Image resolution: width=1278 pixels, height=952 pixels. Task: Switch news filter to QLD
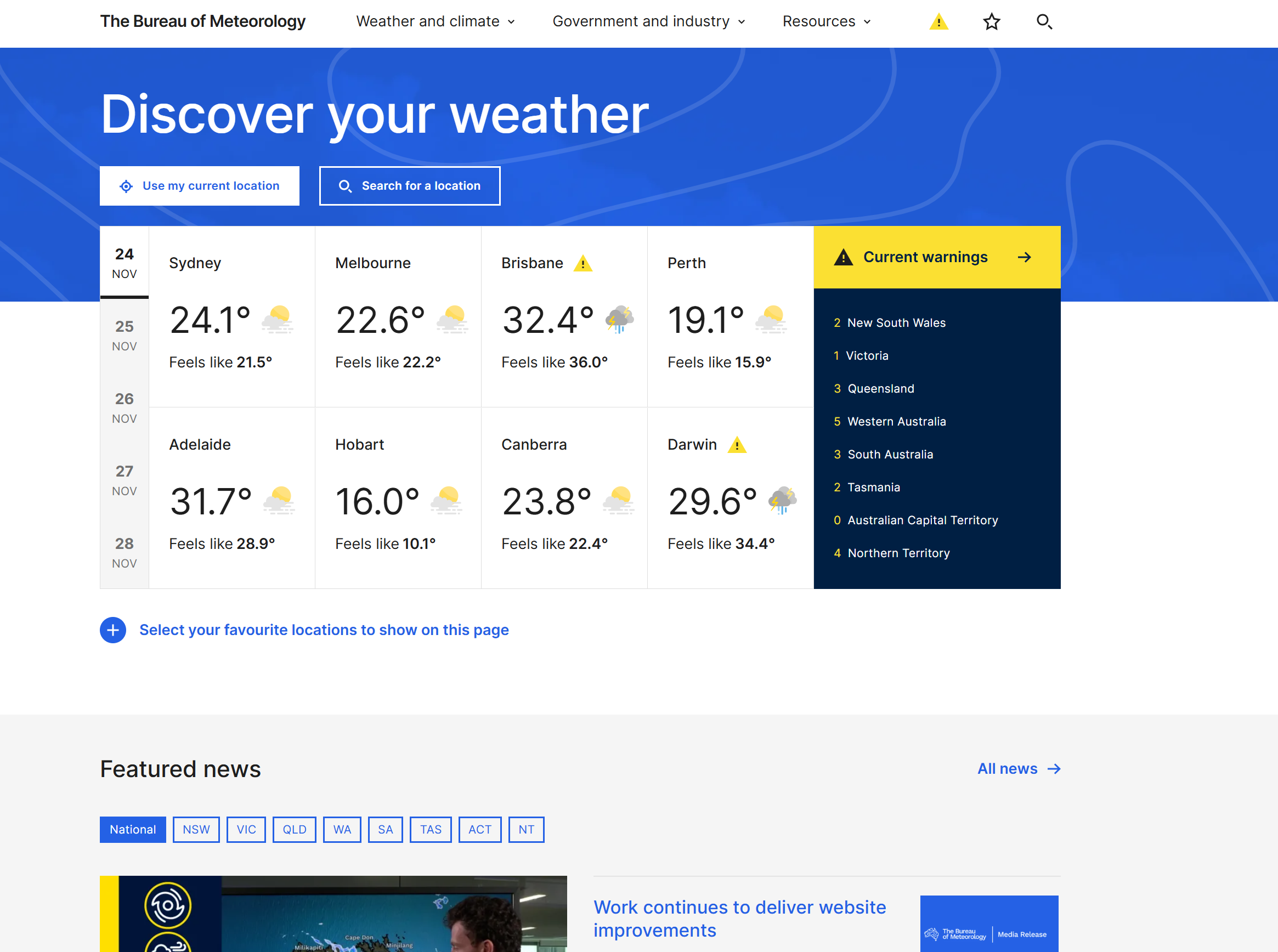(x=294, y=829)
